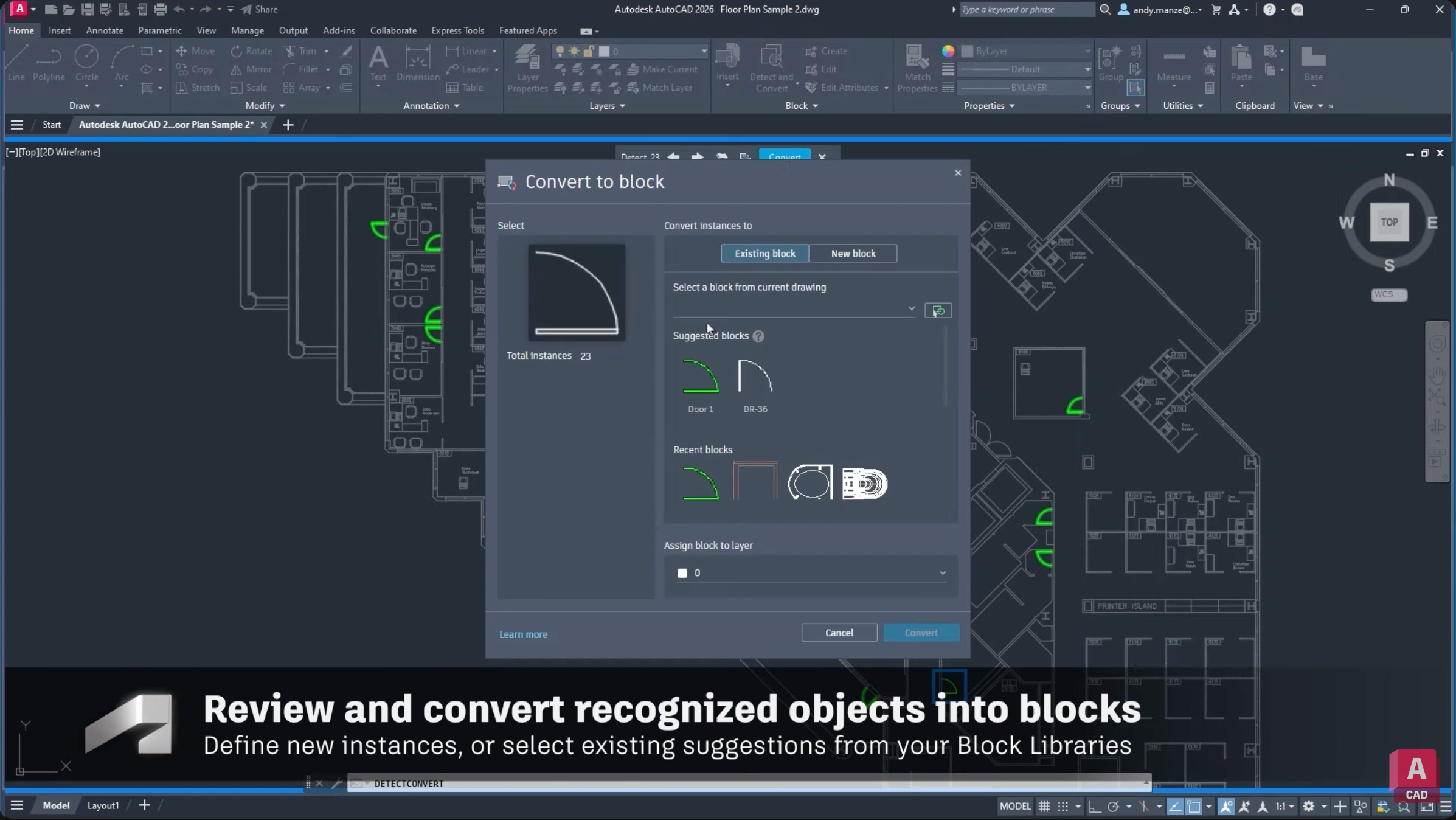The width and height of the screenshot is (1456, 820).
Task: Expand the Block panel
Action: [802, 106]
